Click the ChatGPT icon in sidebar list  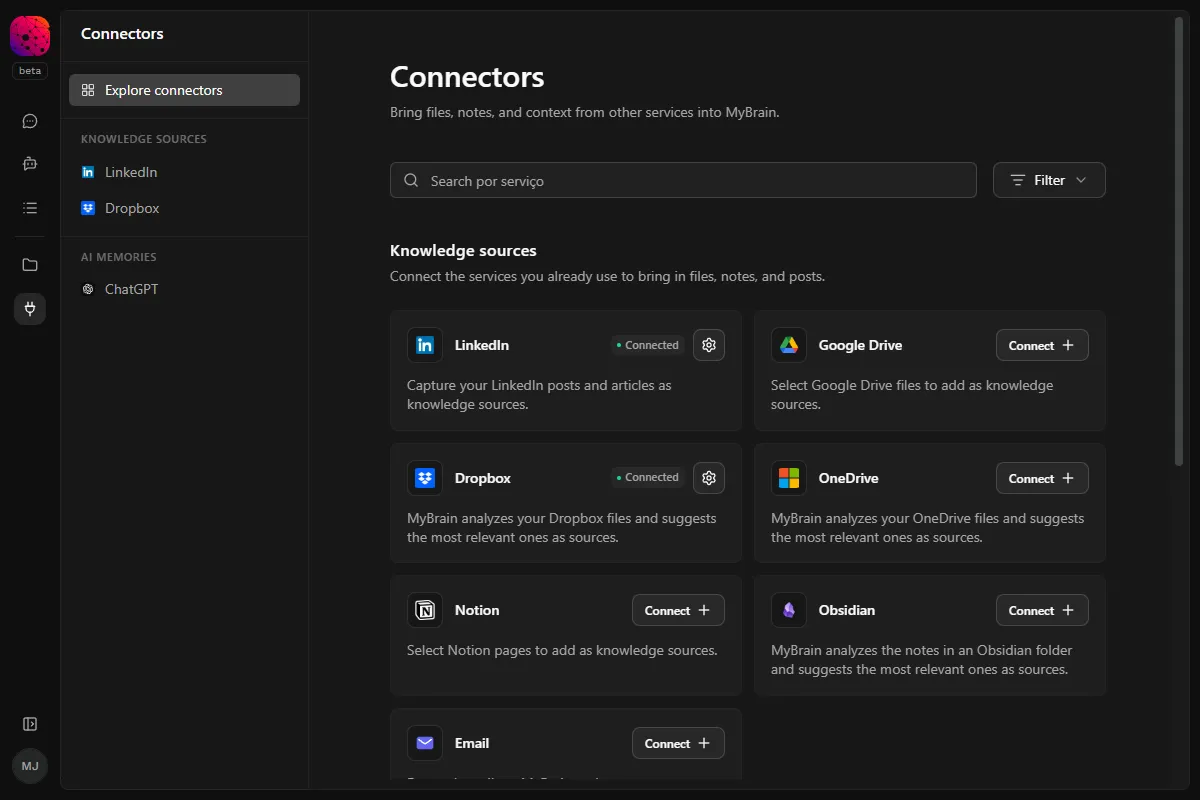tap(88, 289)
